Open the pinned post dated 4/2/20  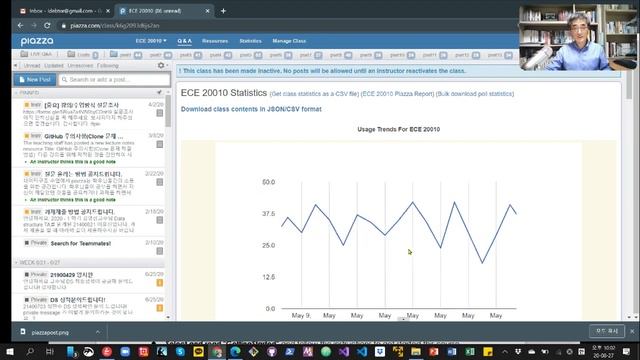89,114
